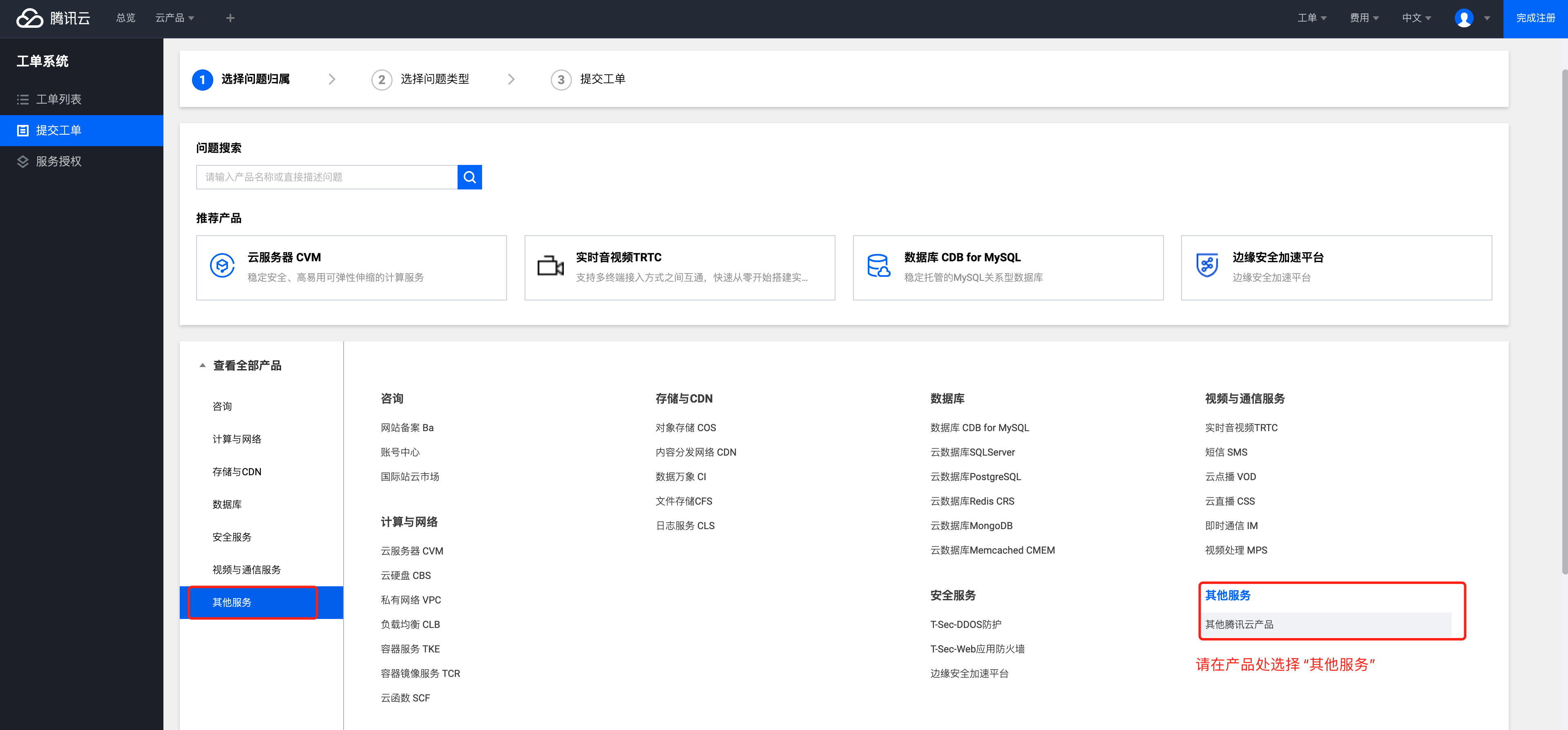1568x730 pixels.
Task: Select 其他服务 in the category list
Action: tap(232, 602)
